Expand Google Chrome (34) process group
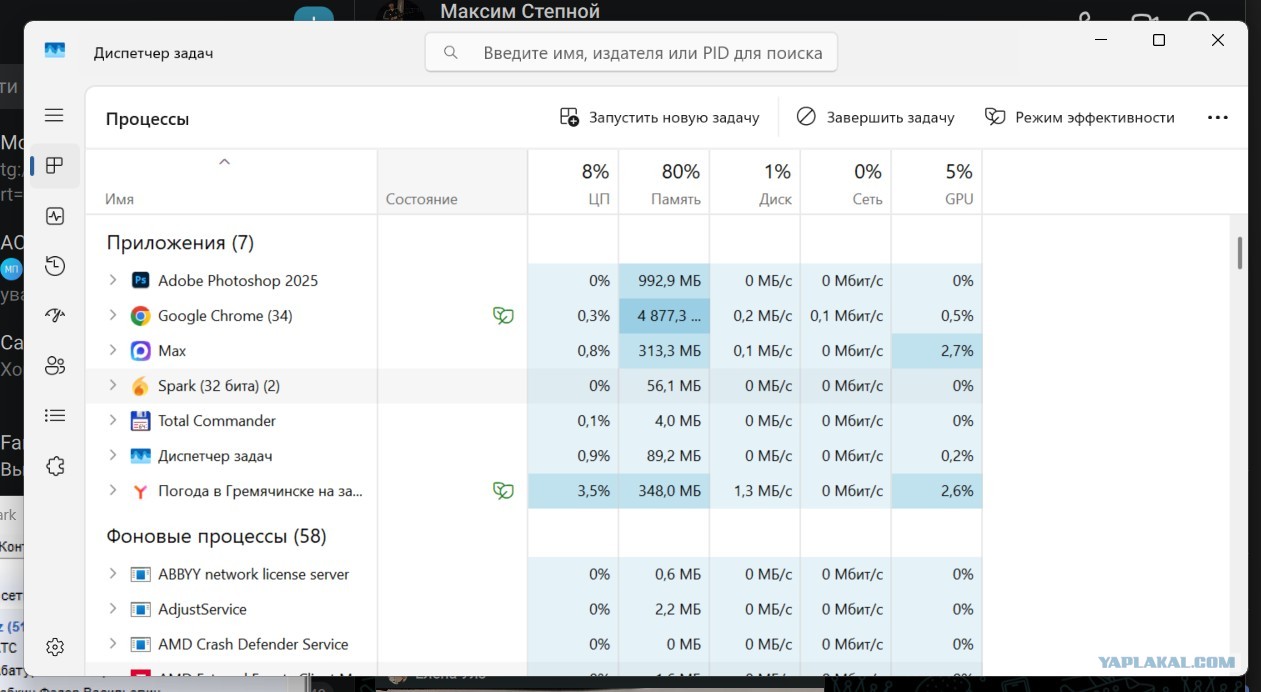The image size is (1261, 692). (x=113, y=316)
